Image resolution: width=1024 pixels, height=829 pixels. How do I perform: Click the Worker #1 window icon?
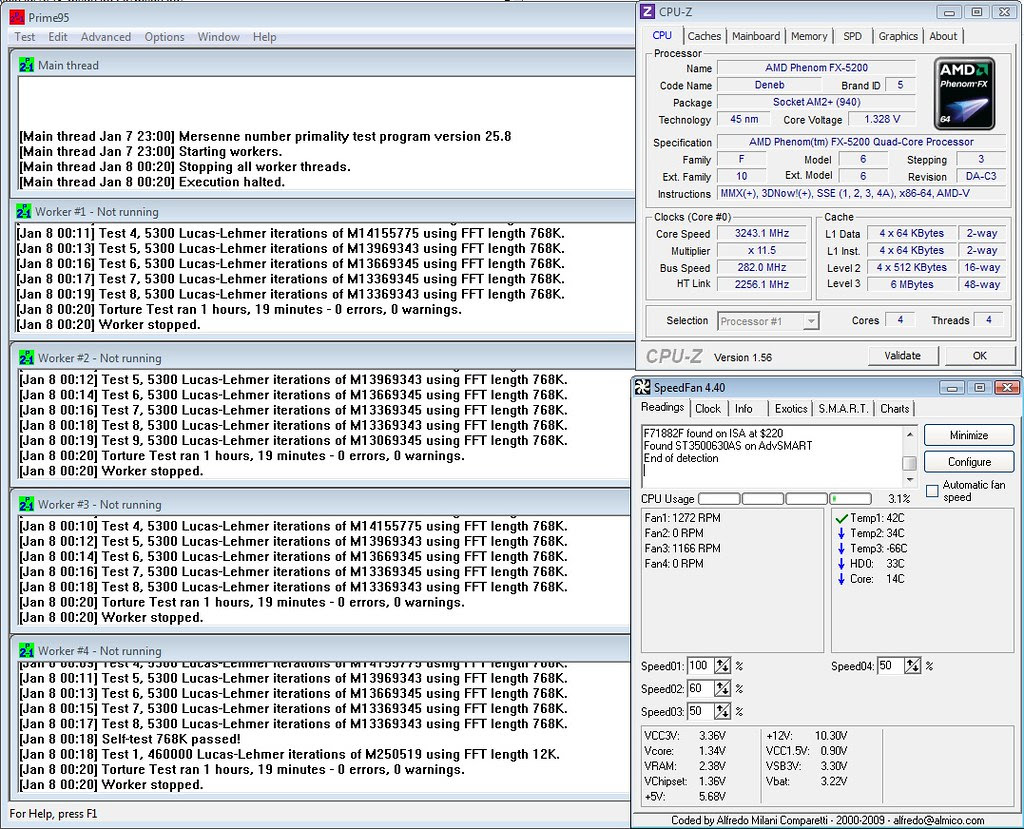tap(24, 211)
